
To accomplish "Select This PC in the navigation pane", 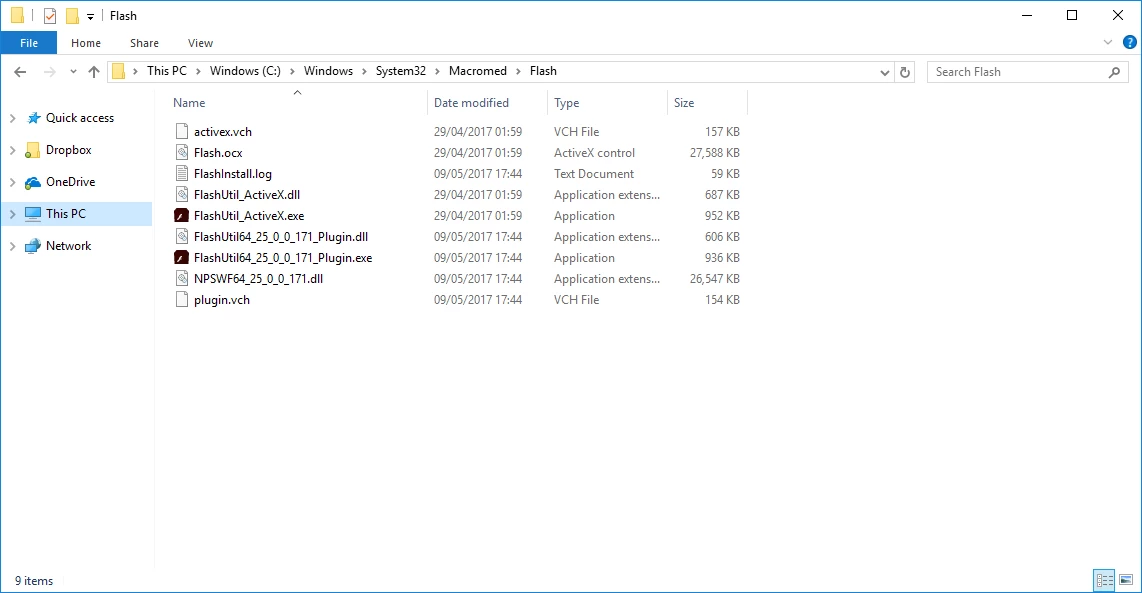I will pyautogui.click(x=66, y=214).
